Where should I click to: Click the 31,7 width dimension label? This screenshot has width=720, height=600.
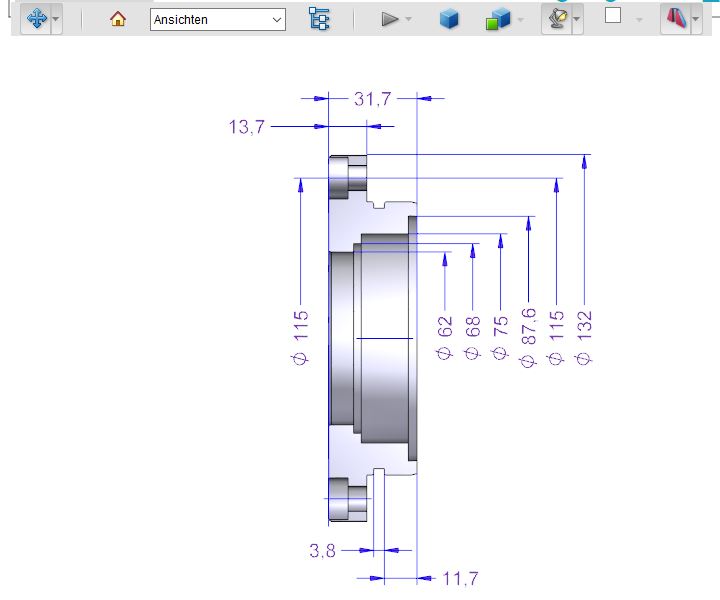point(372,99)
